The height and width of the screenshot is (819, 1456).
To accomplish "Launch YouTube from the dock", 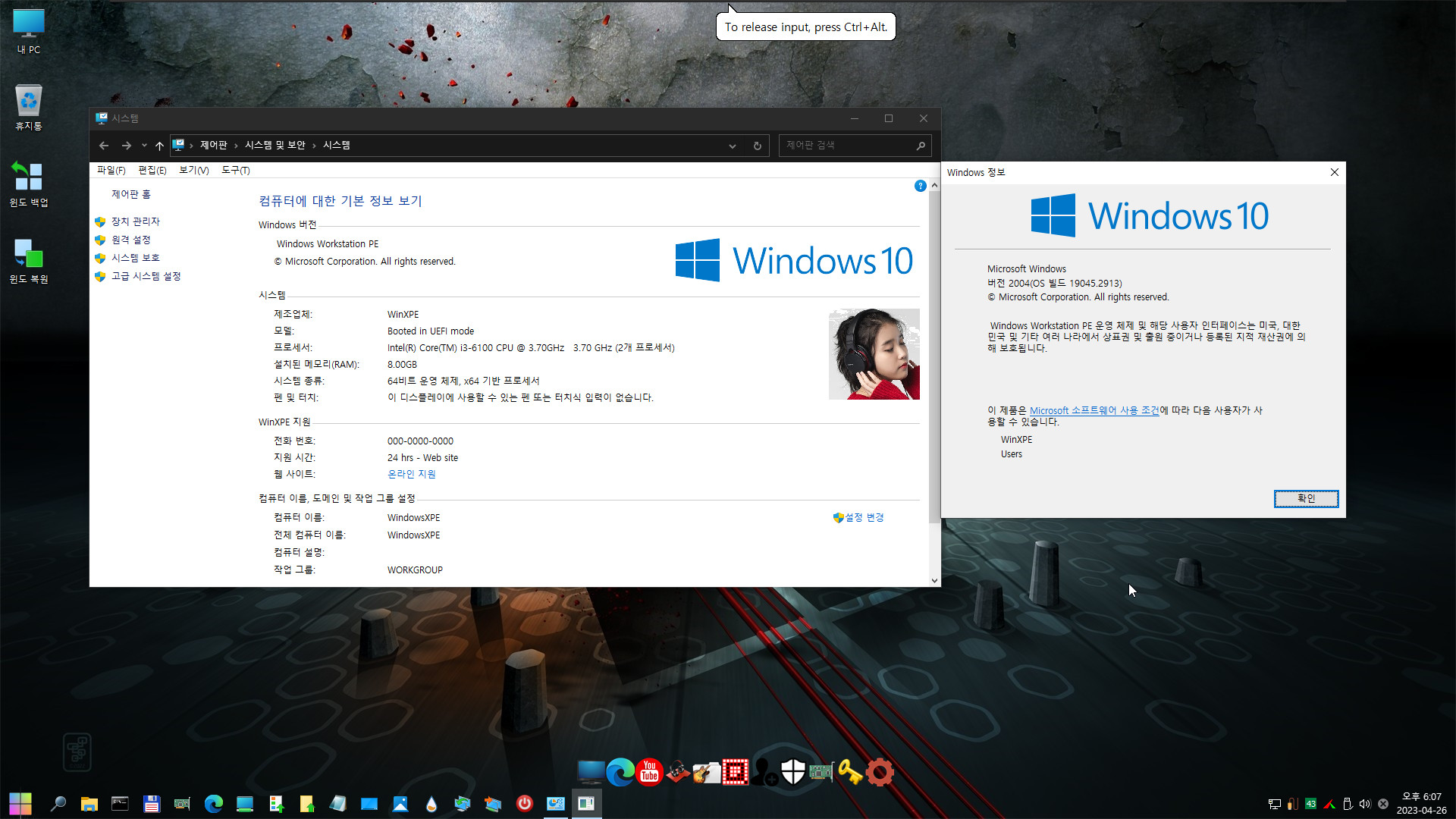I will (x=649, y=772).
